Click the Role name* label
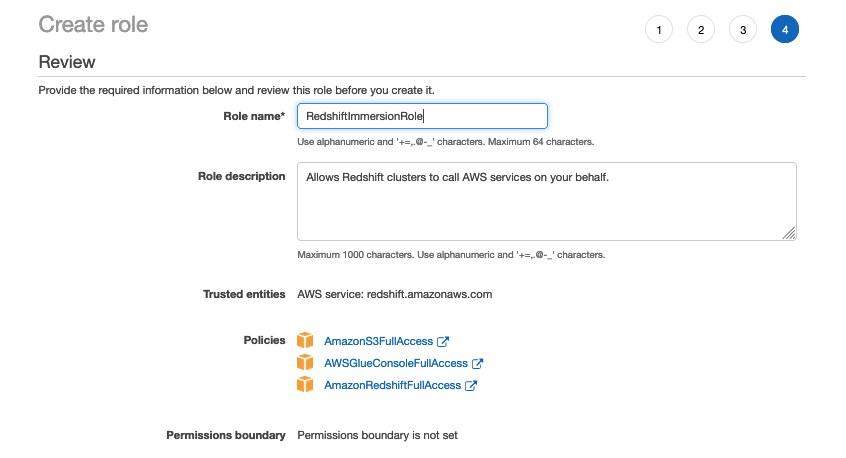Screen dimensions: 846x458 (254, 116)
